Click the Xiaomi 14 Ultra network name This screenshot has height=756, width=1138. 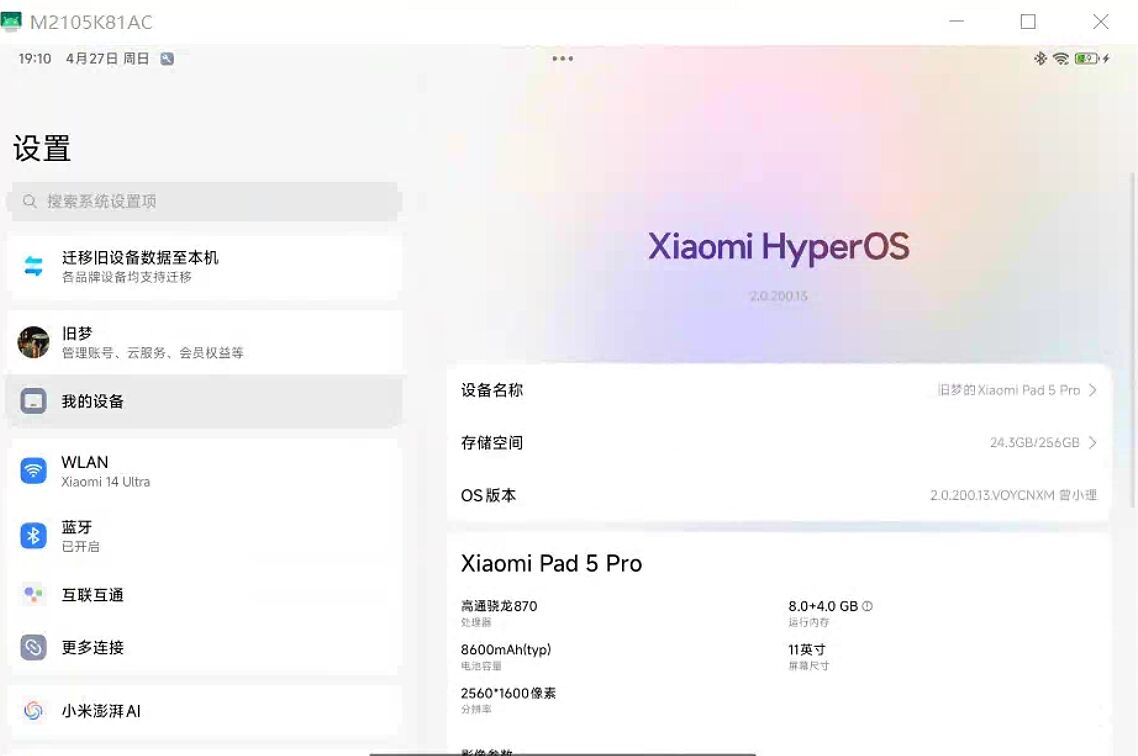106,482
